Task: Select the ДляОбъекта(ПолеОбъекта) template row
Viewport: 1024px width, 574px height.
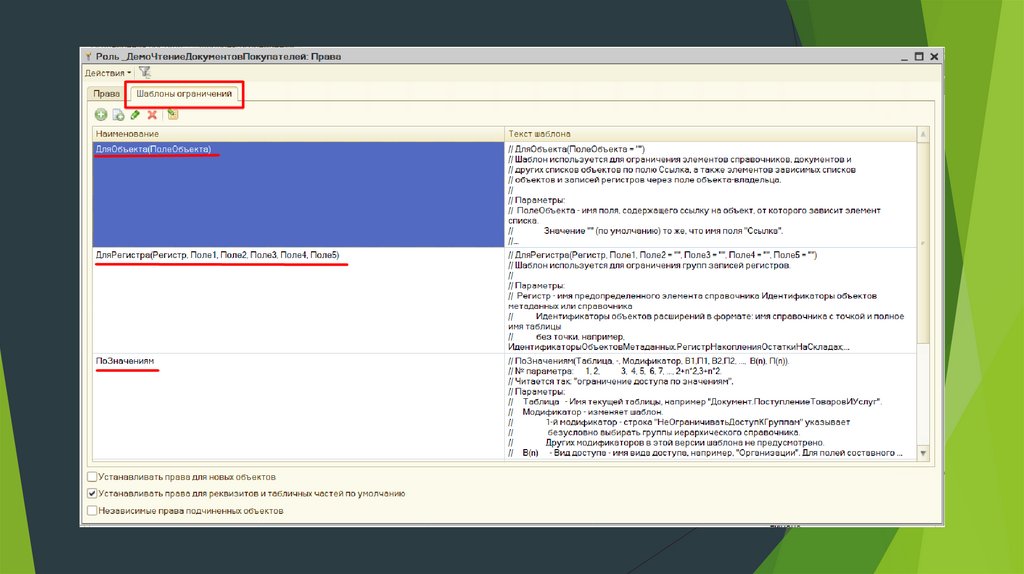Action: click(298, 195)
